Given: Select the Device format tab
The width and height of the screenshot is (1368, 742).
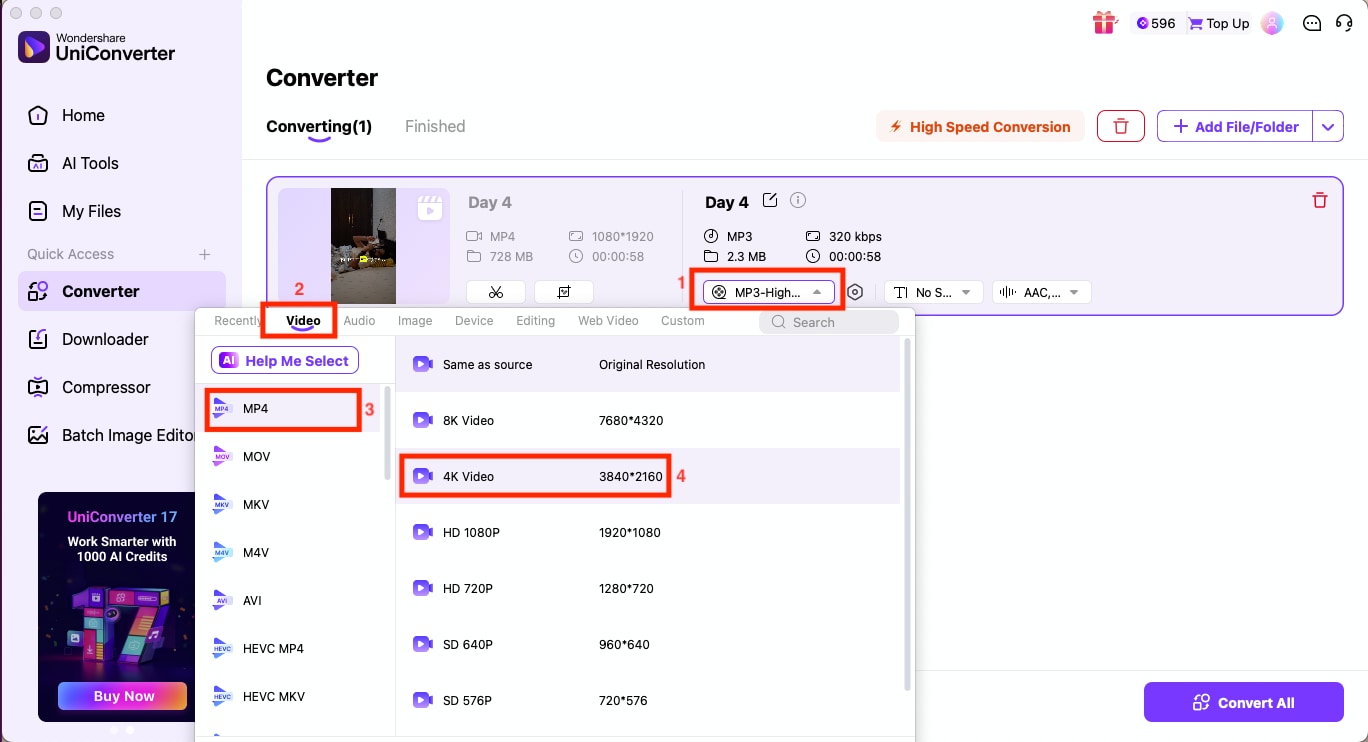Looking at the screenshot, I should point(474,321).
